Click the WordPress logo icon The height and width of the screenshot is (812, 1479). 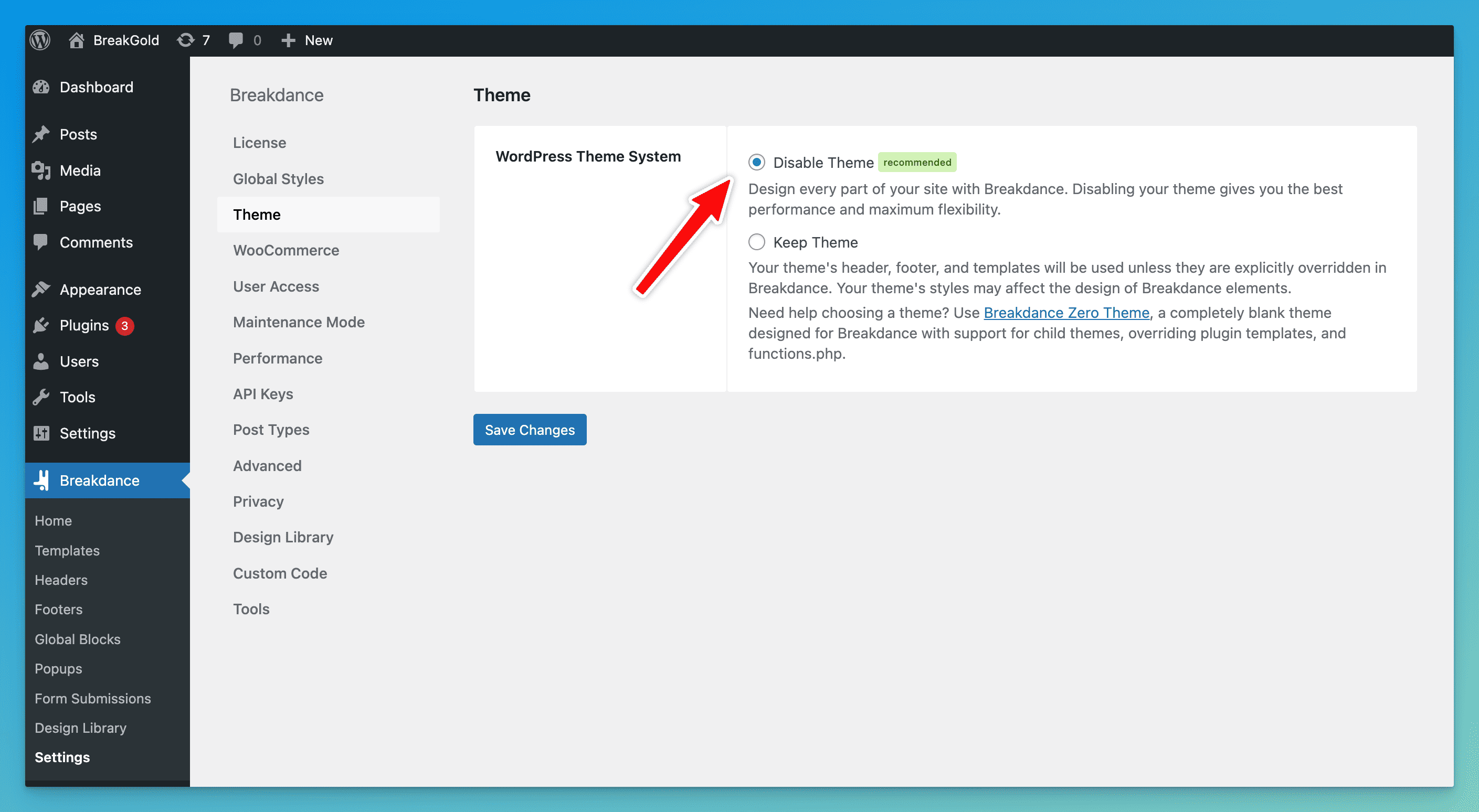pyautogui.click(x=40, y=40)
